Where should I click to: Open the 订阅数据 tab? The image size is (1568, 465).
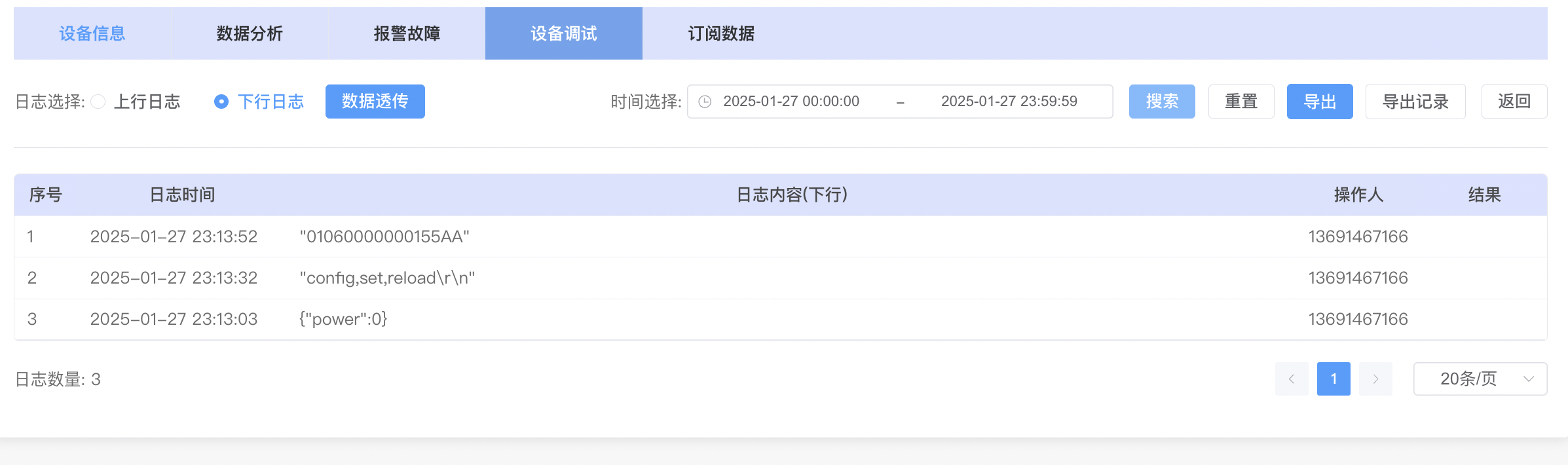tap(721, 33)
